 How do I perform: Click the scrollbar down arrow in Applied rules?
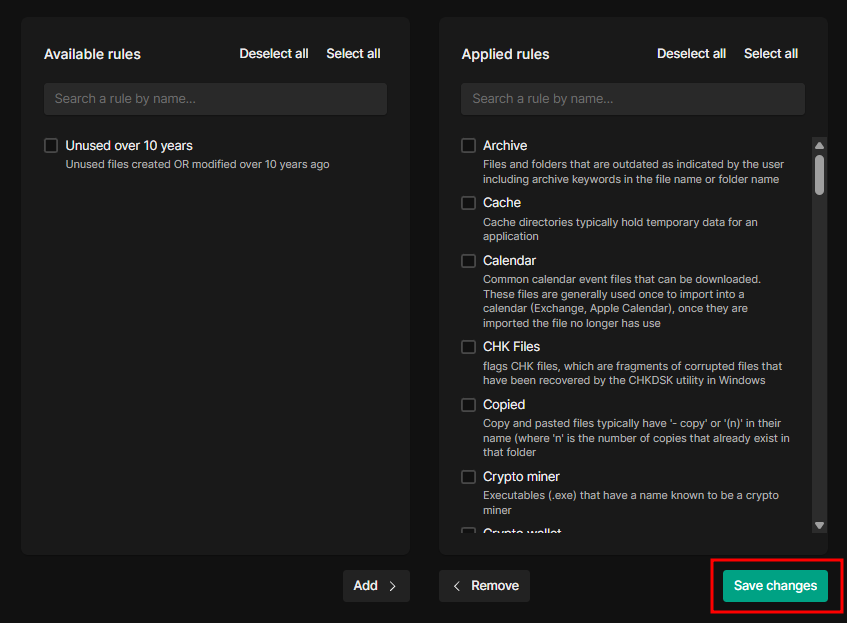tap(819, 525)
